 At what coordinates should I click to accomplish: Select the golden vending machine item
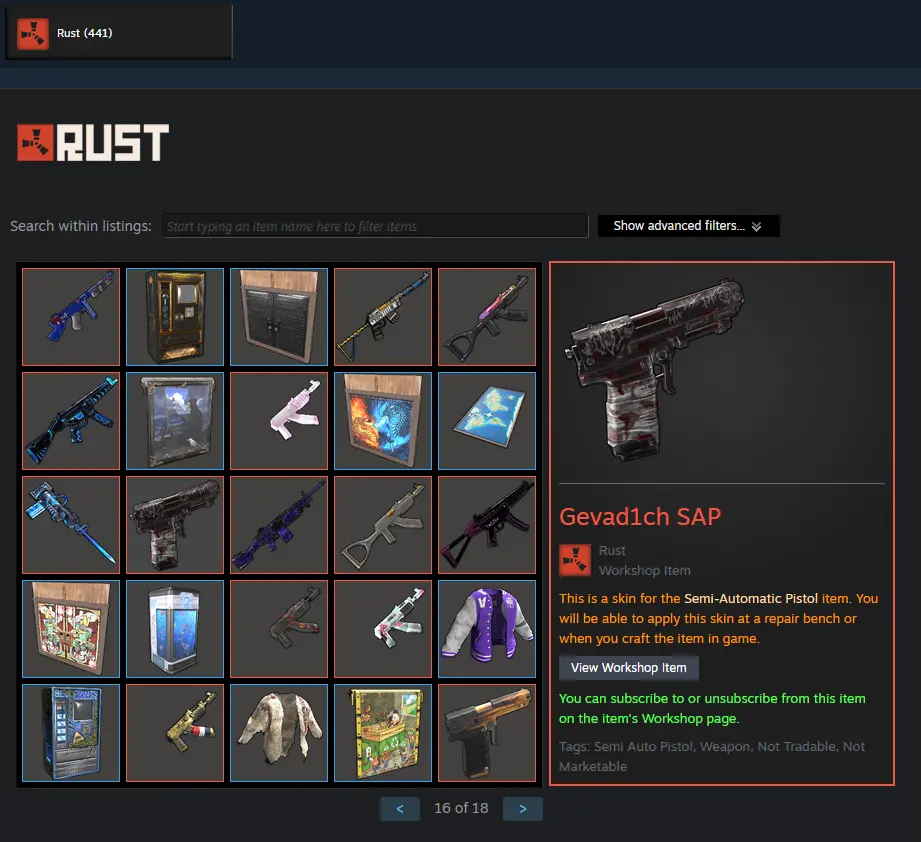[x=175, y=317]
